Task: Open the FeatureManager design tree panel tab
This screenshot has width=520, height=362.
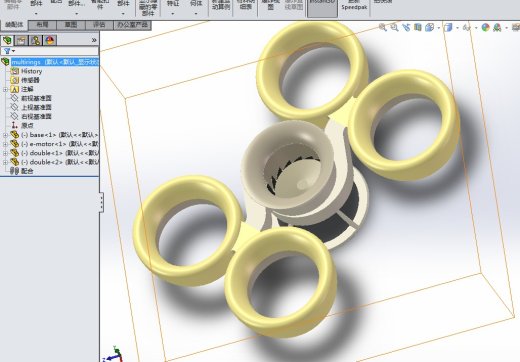Action: tap(7, 41)
